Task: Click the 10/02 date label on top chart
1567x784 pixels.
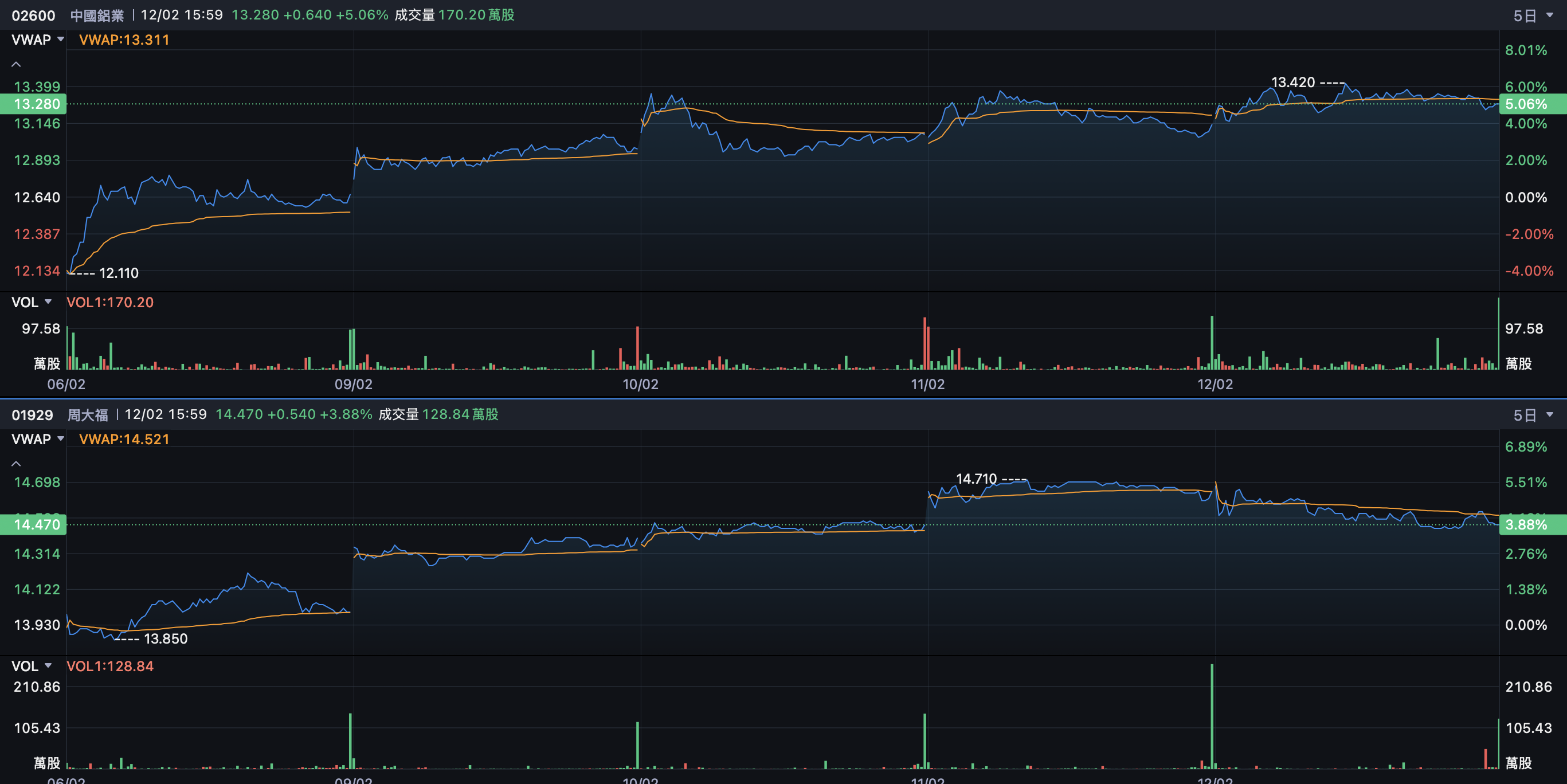Action: (x=640, y=385)
